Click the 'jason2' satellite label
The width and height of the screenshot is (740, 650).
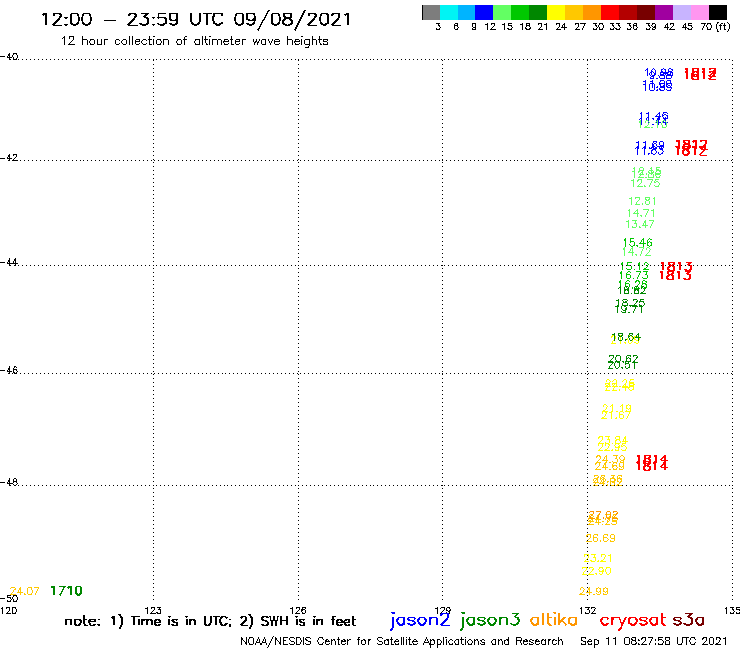420,620
